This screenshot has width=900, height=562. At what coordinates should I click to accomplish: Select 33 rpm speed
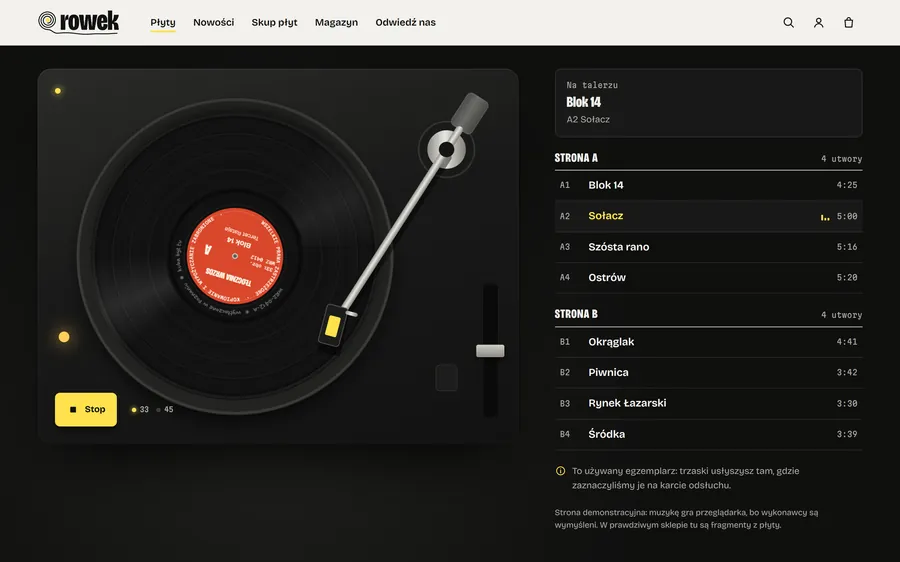[x=140, y=409]
